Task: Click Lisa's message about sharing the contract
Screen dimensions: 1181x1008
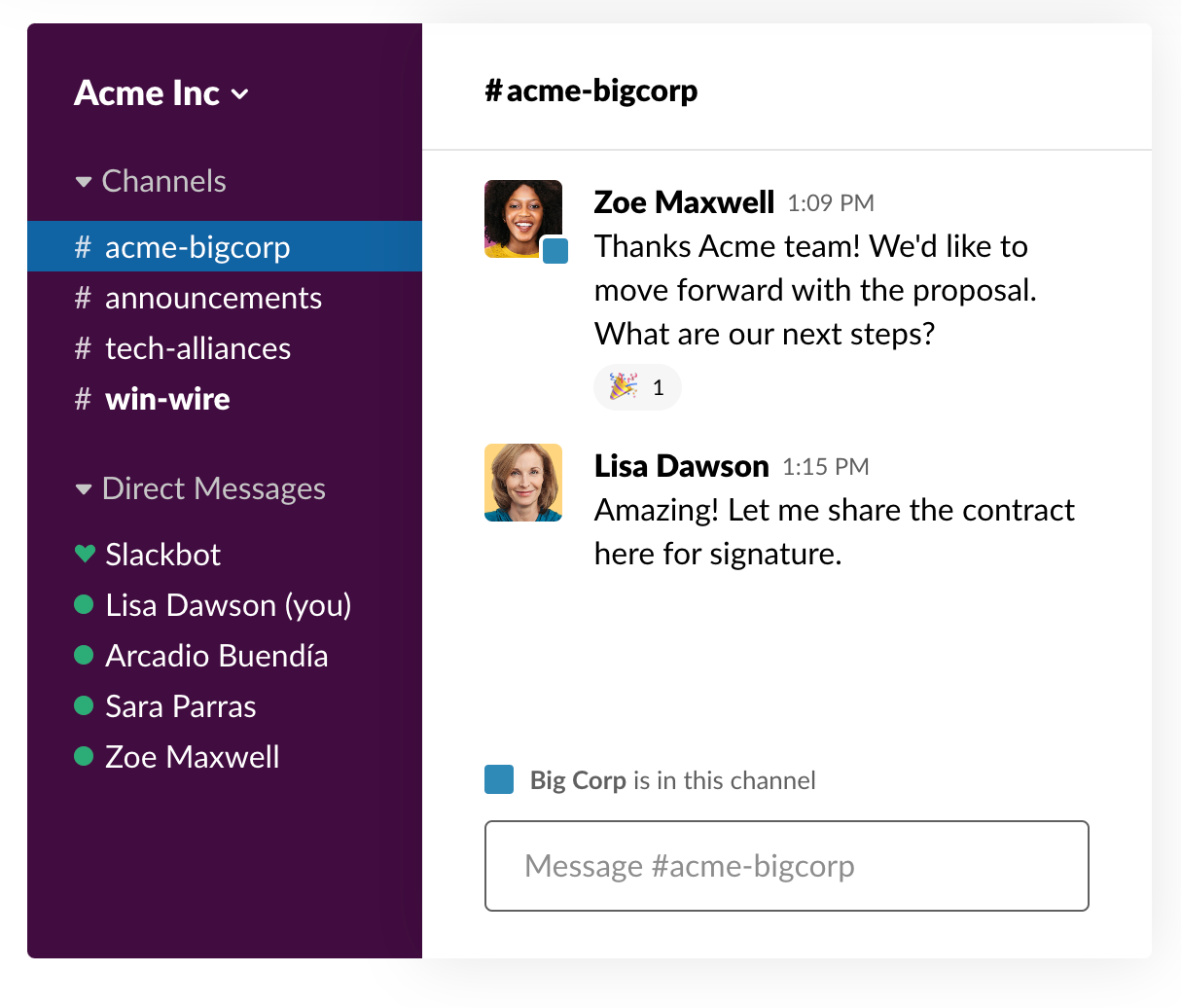Action: coord(835,531)
